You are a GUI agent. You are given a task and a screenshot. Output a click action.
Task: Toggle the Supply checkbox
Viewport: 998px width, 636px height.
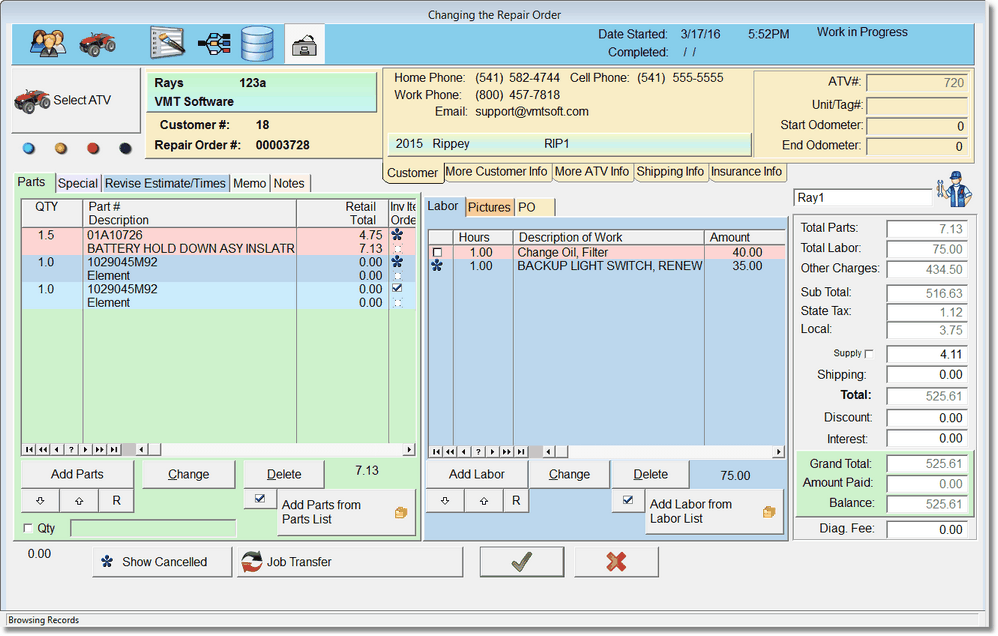click(x=868, y=354)
